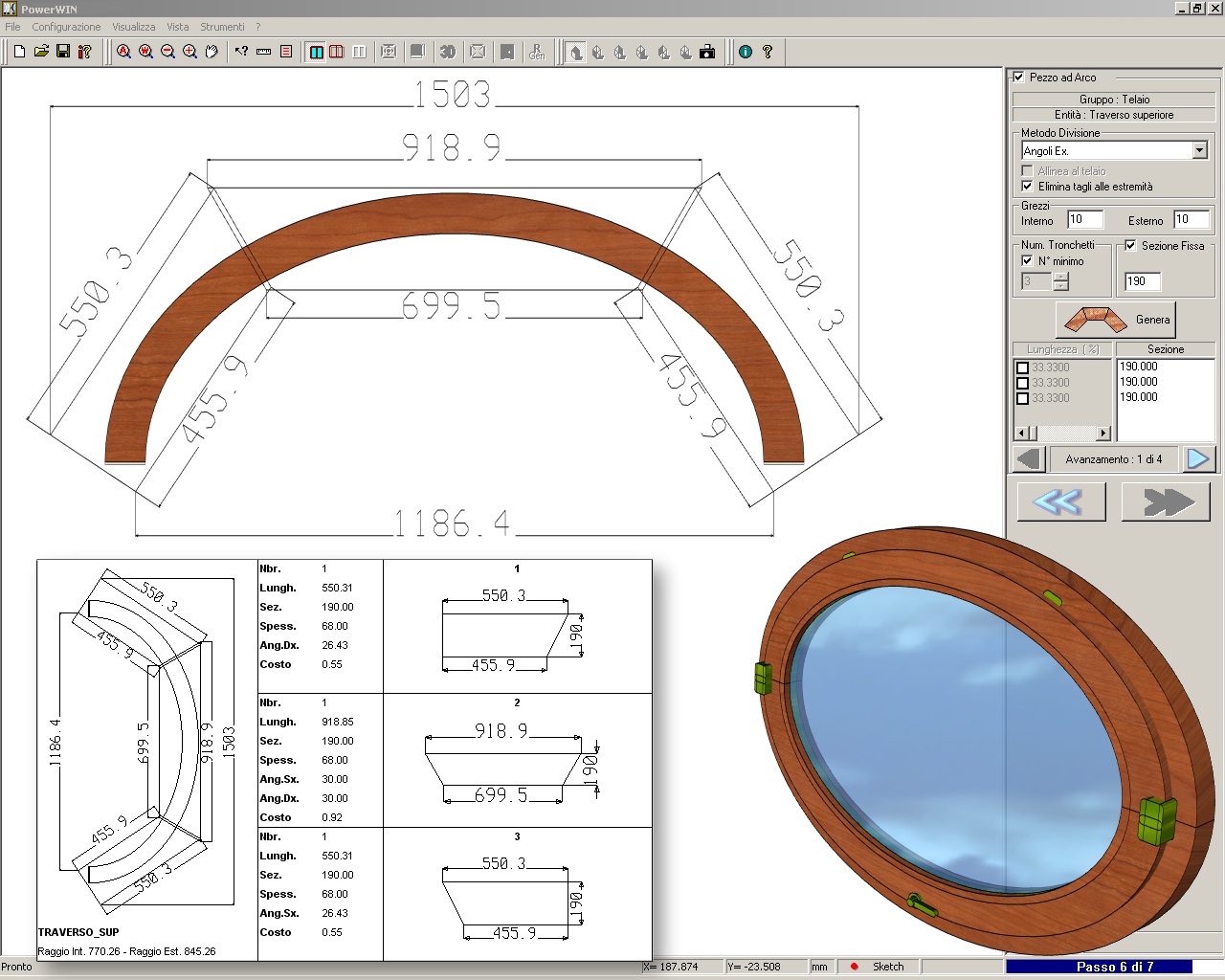Open a file with the folder icon
Screen dimensions: 1225x980
tap(41, 52)
